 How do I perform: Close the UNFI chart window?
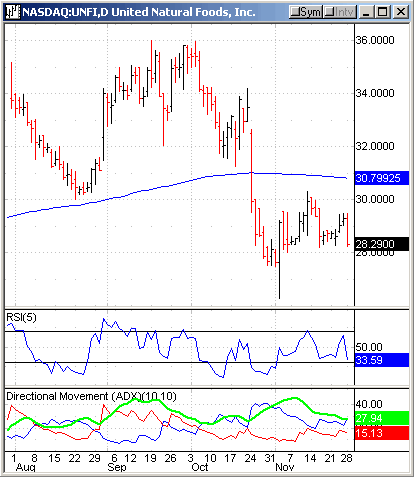pos(400,12)
